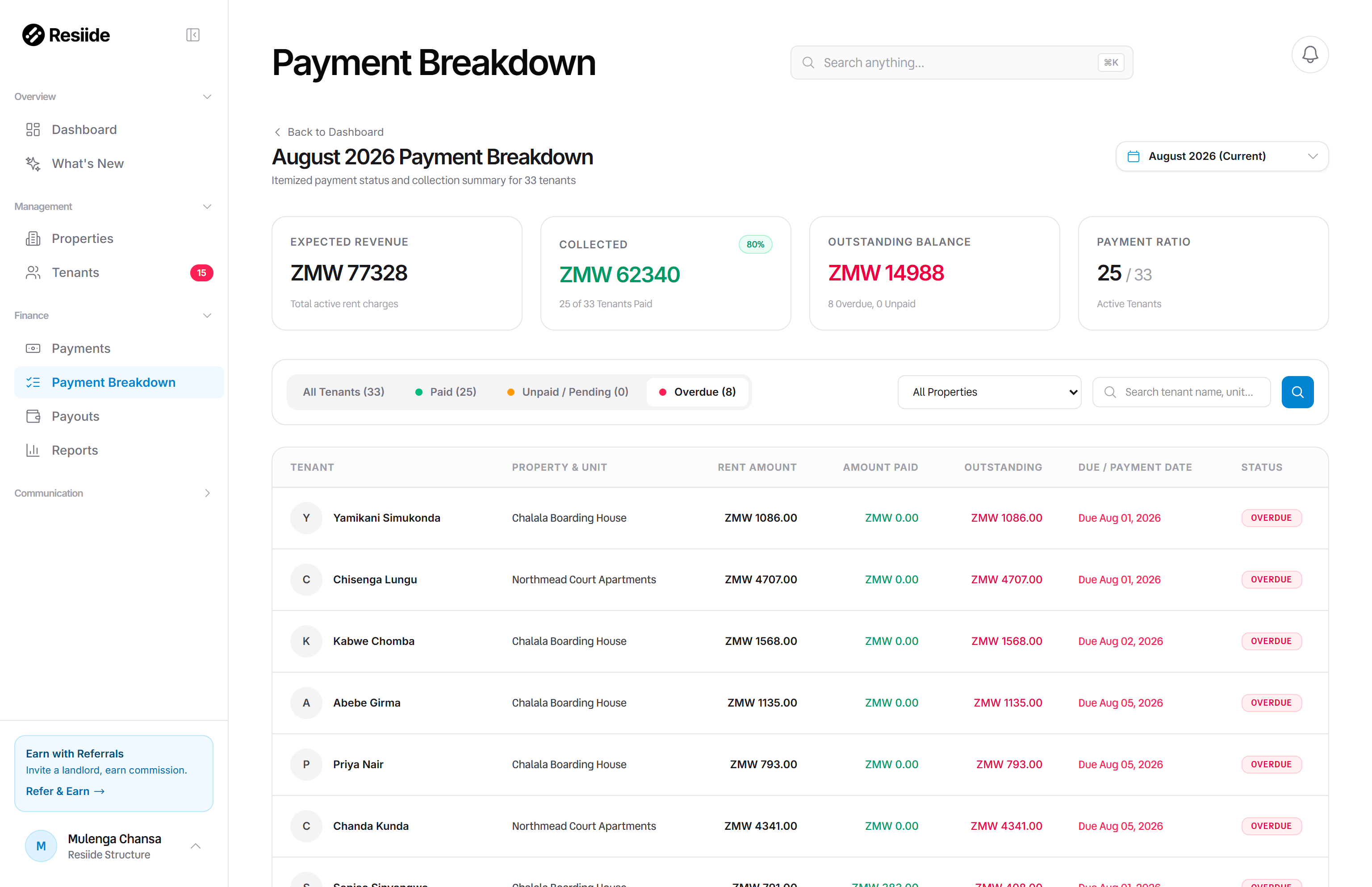Click the Payments cash icon
Image resolution: width=1372 pixels, height=887 pixels.
(x=33, y=348)
